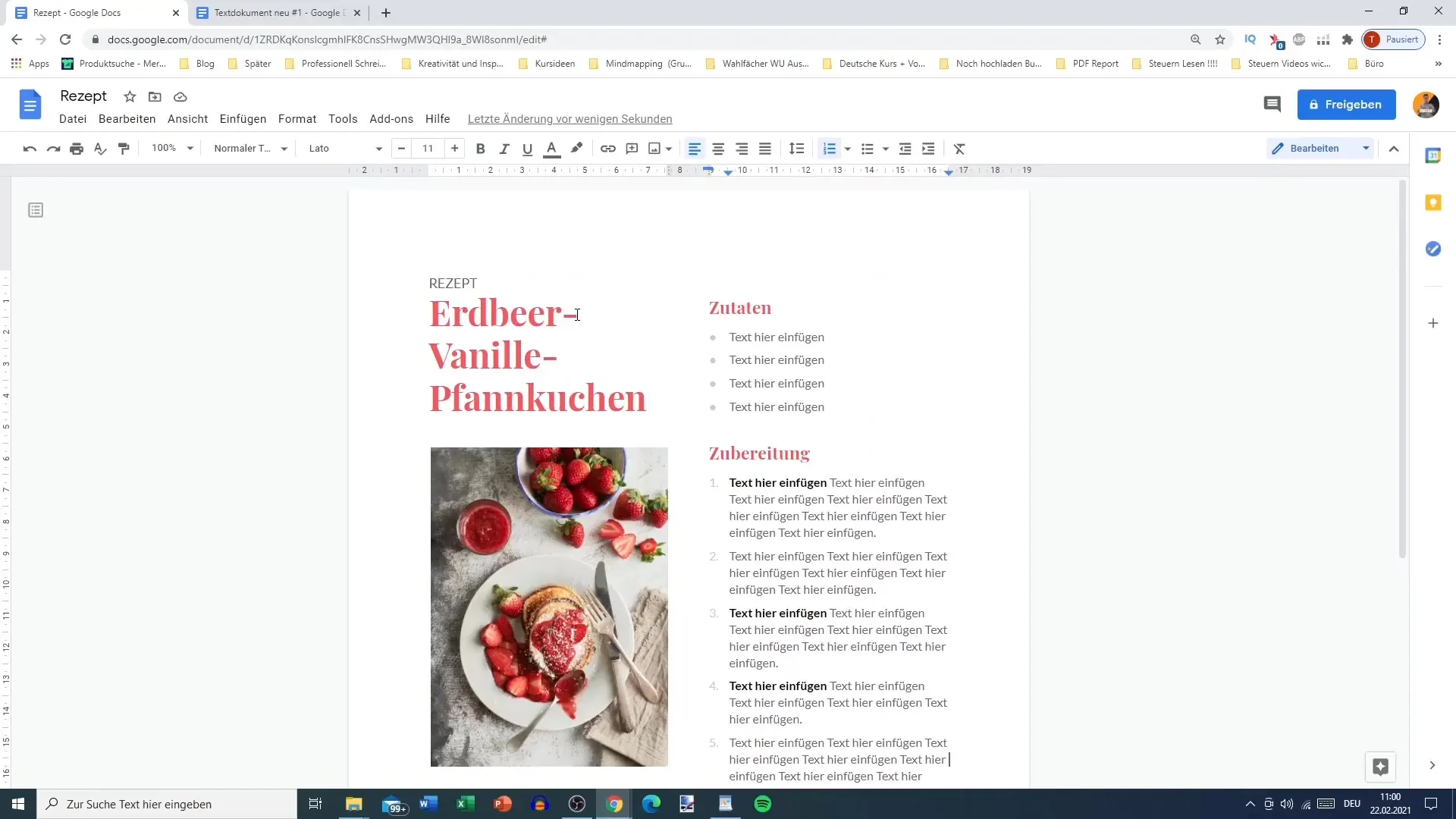The image size is (1456, 819).
Task: Increase font size with plus button
Action: [x=454, y=149]
